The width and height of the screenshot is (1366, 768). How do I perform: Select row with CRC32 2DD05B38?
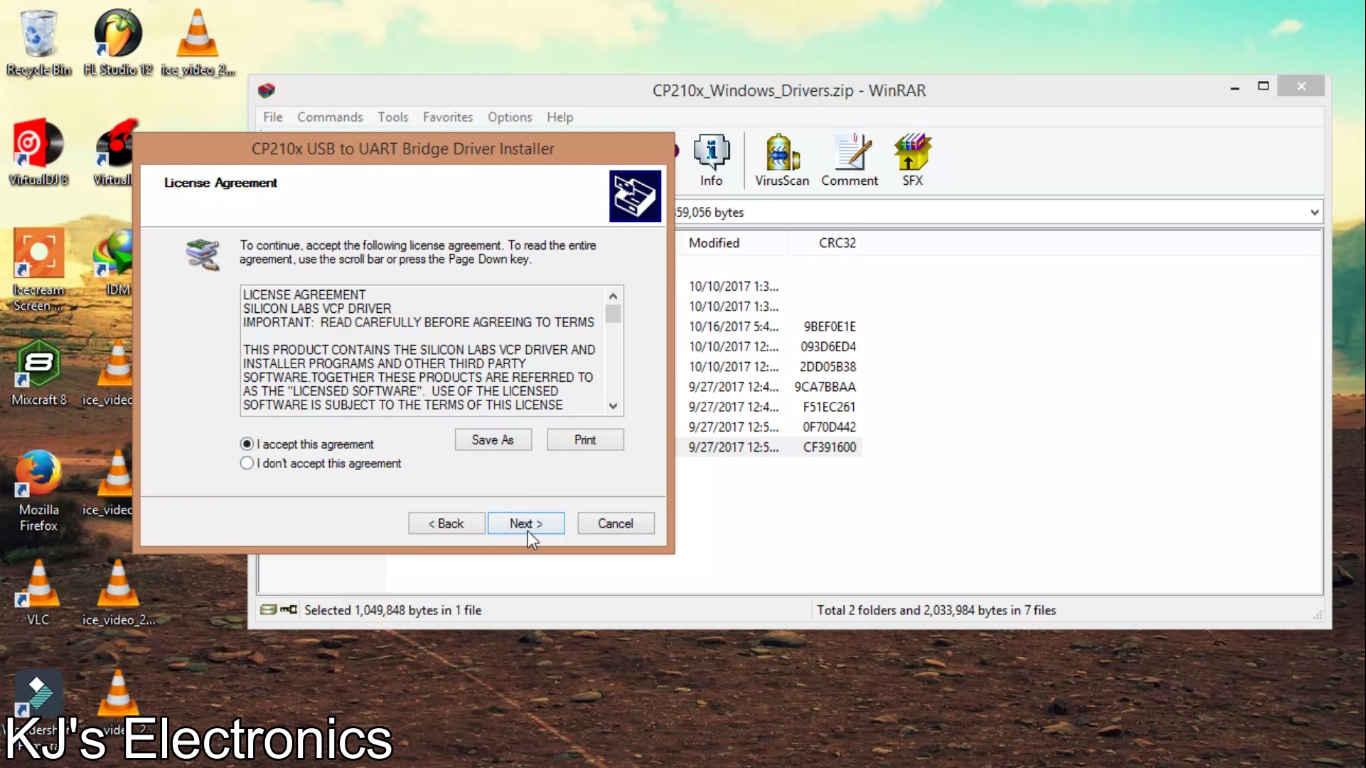point(770,367)
